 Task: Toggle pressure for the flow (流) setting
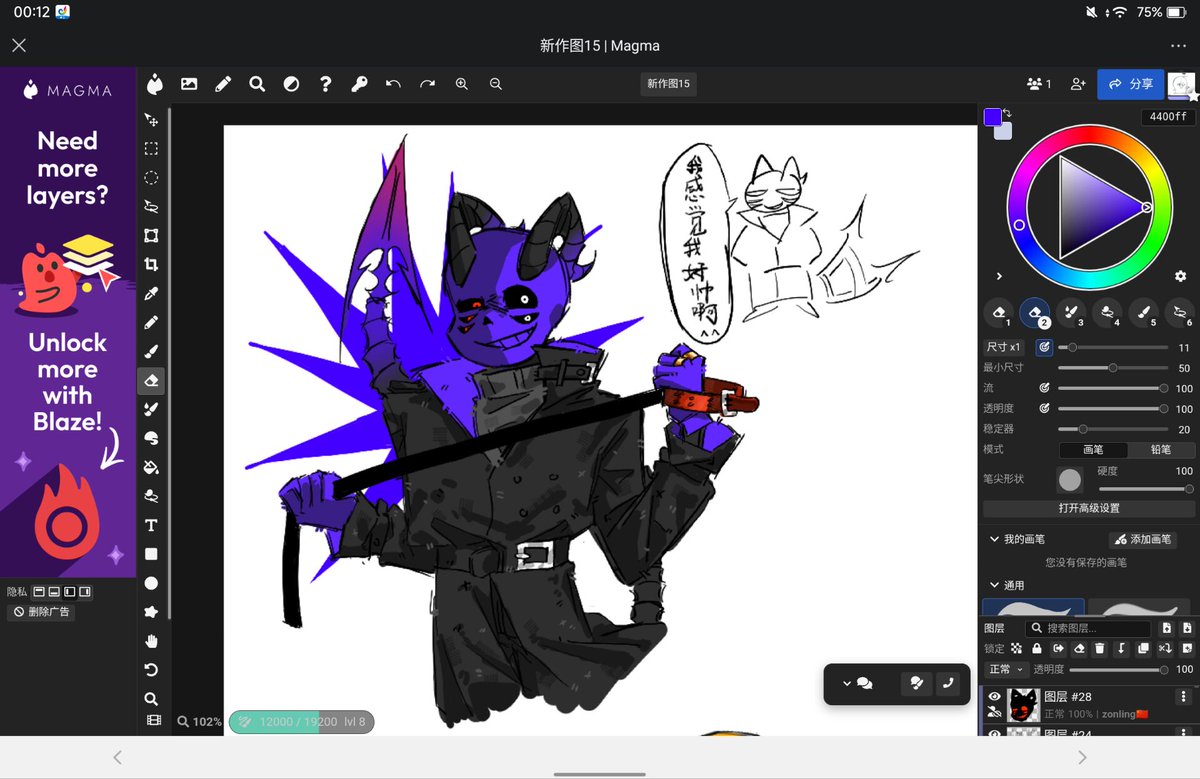coord(1044,388)
